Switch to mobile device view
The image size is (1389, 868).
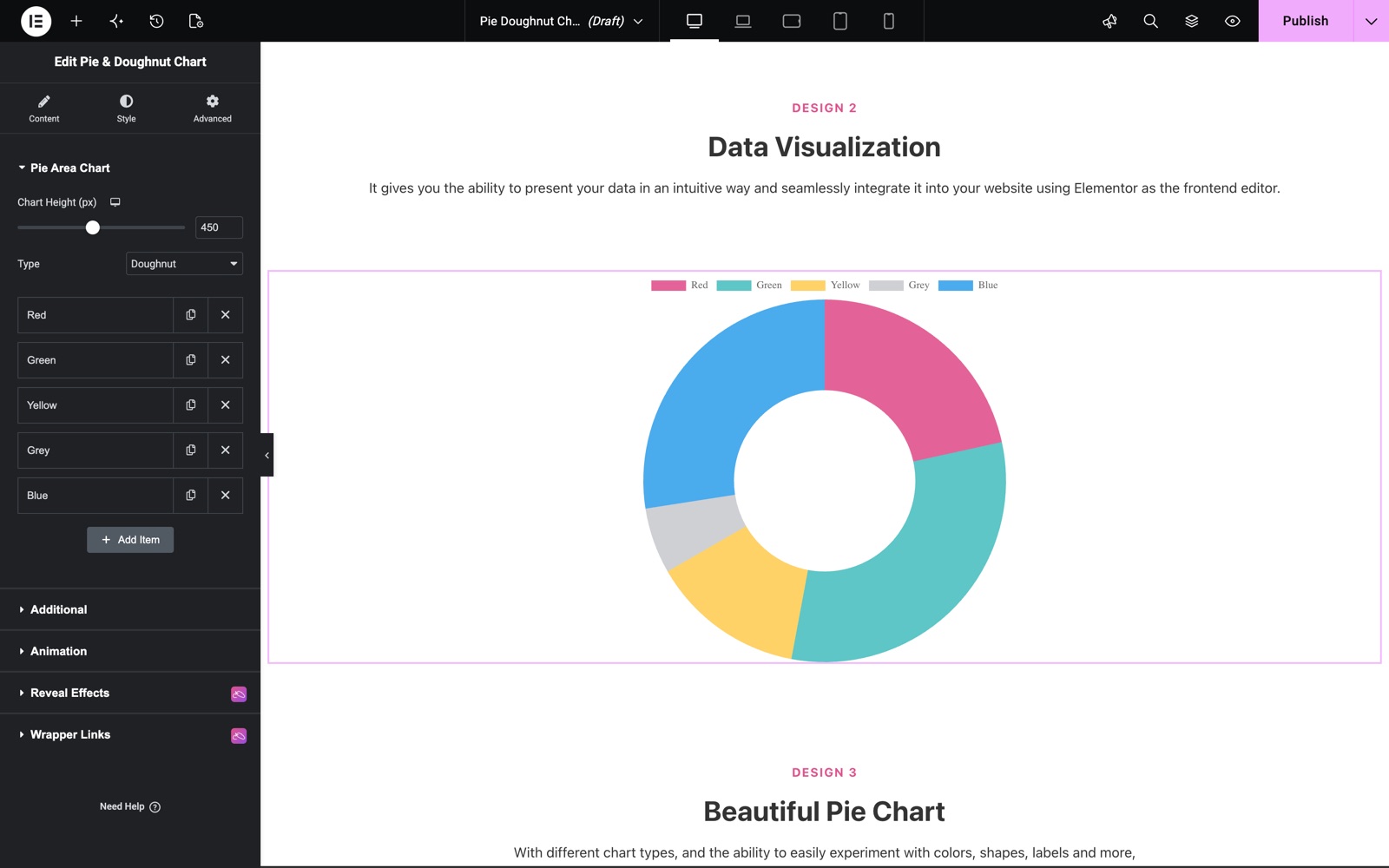tap(889, 21)
